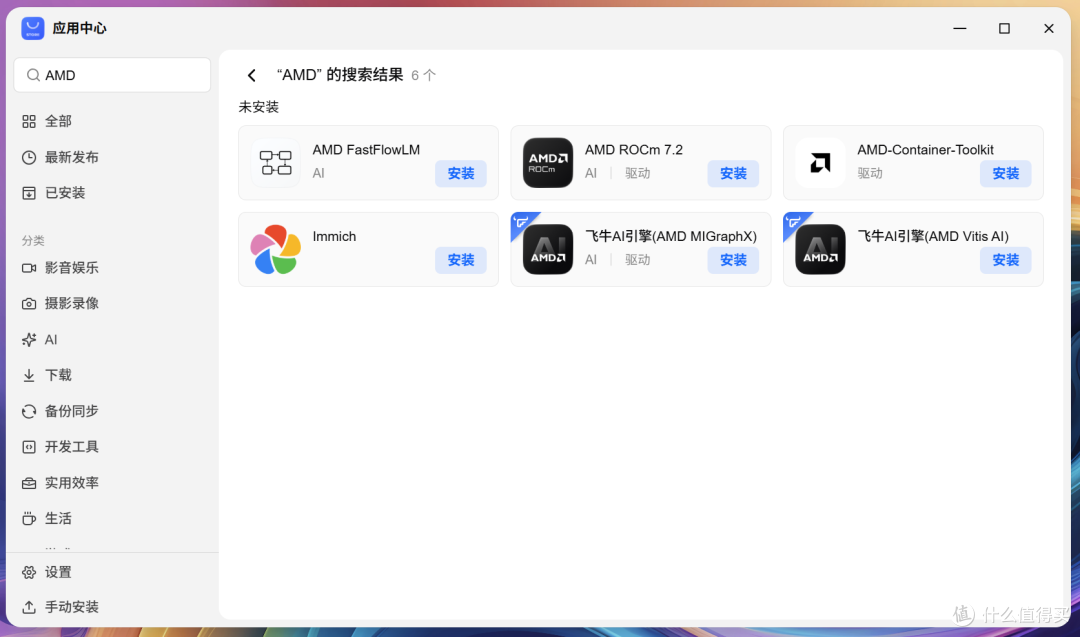Click the AMD ROCm 7.2 title text
The width and height of the screenshot is (1080, 637).
click(x=634, y=150)
